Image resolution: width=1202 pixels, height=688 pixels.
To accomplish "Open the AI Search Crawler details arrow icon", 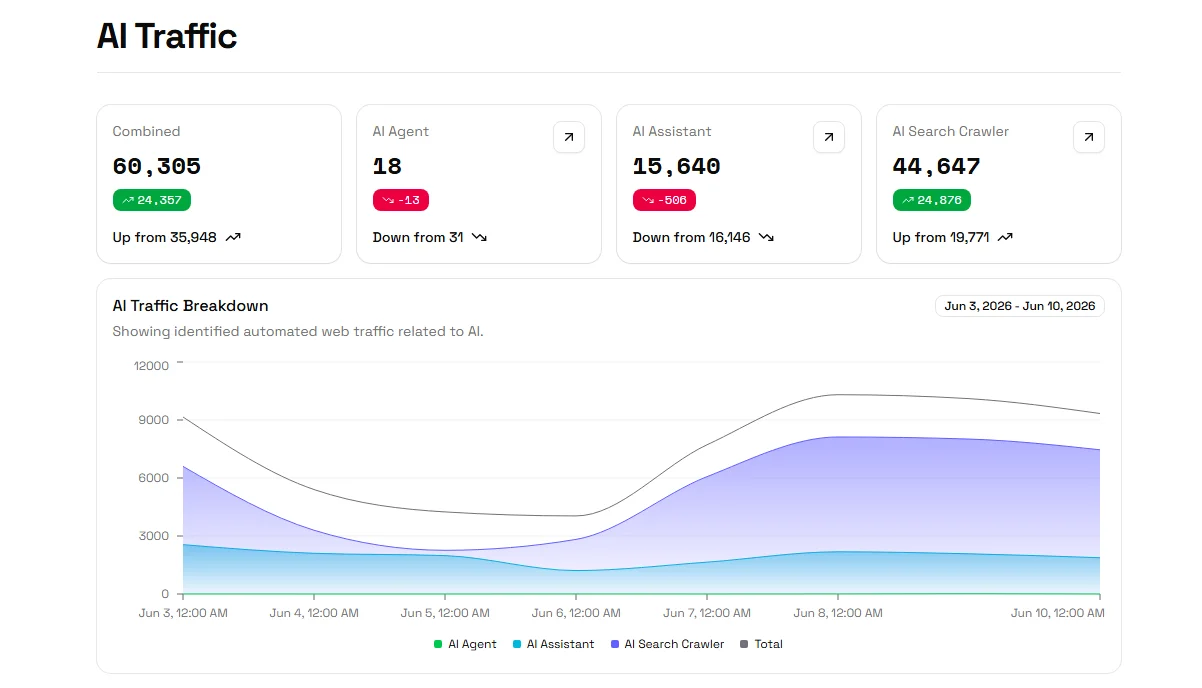I will point(1089,137).
